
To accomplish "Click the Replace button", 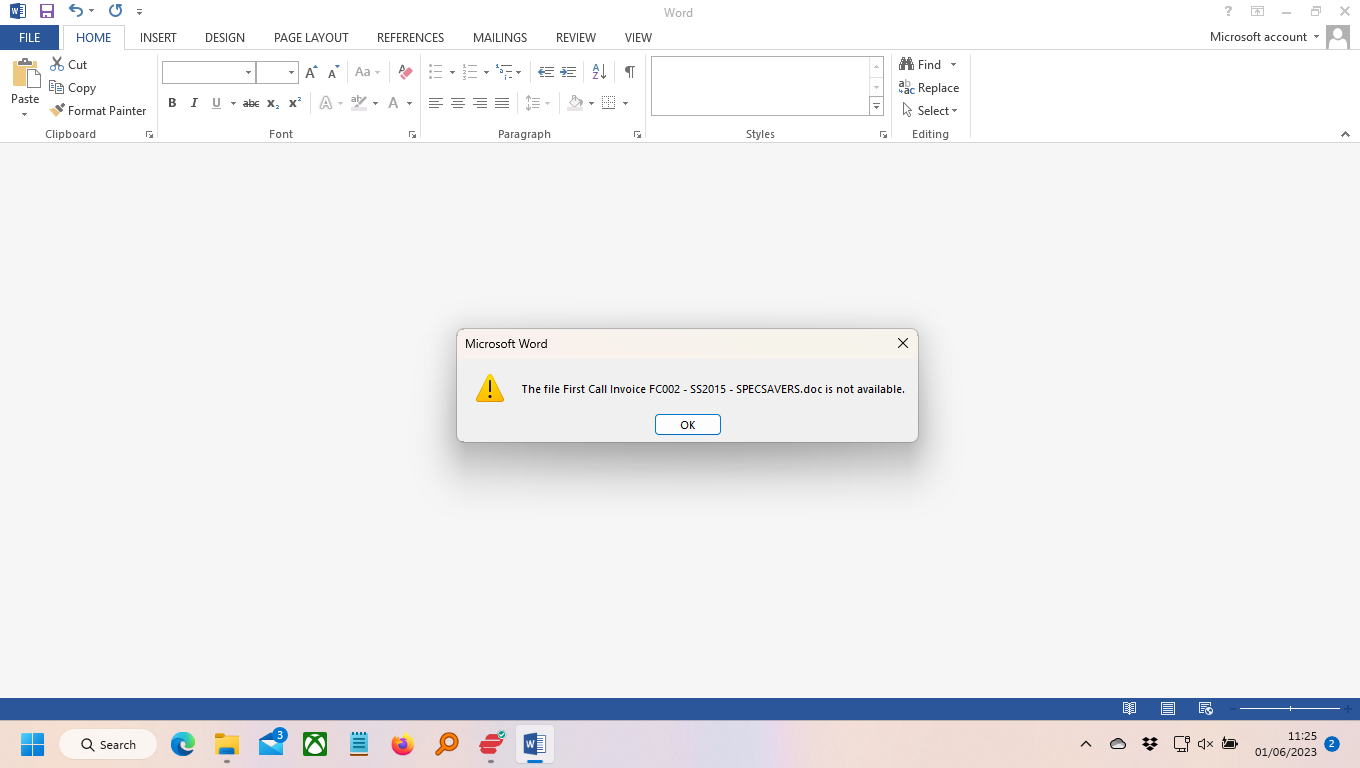I will (x=929, y=88).
